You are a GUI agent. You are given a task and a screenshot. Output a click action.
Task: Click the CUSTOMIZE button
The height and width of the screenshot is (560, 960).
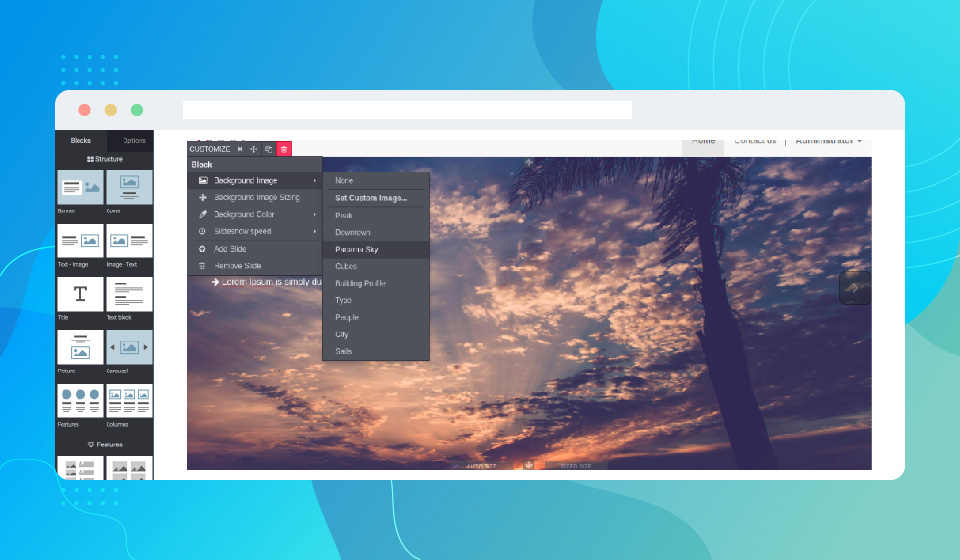209,149
